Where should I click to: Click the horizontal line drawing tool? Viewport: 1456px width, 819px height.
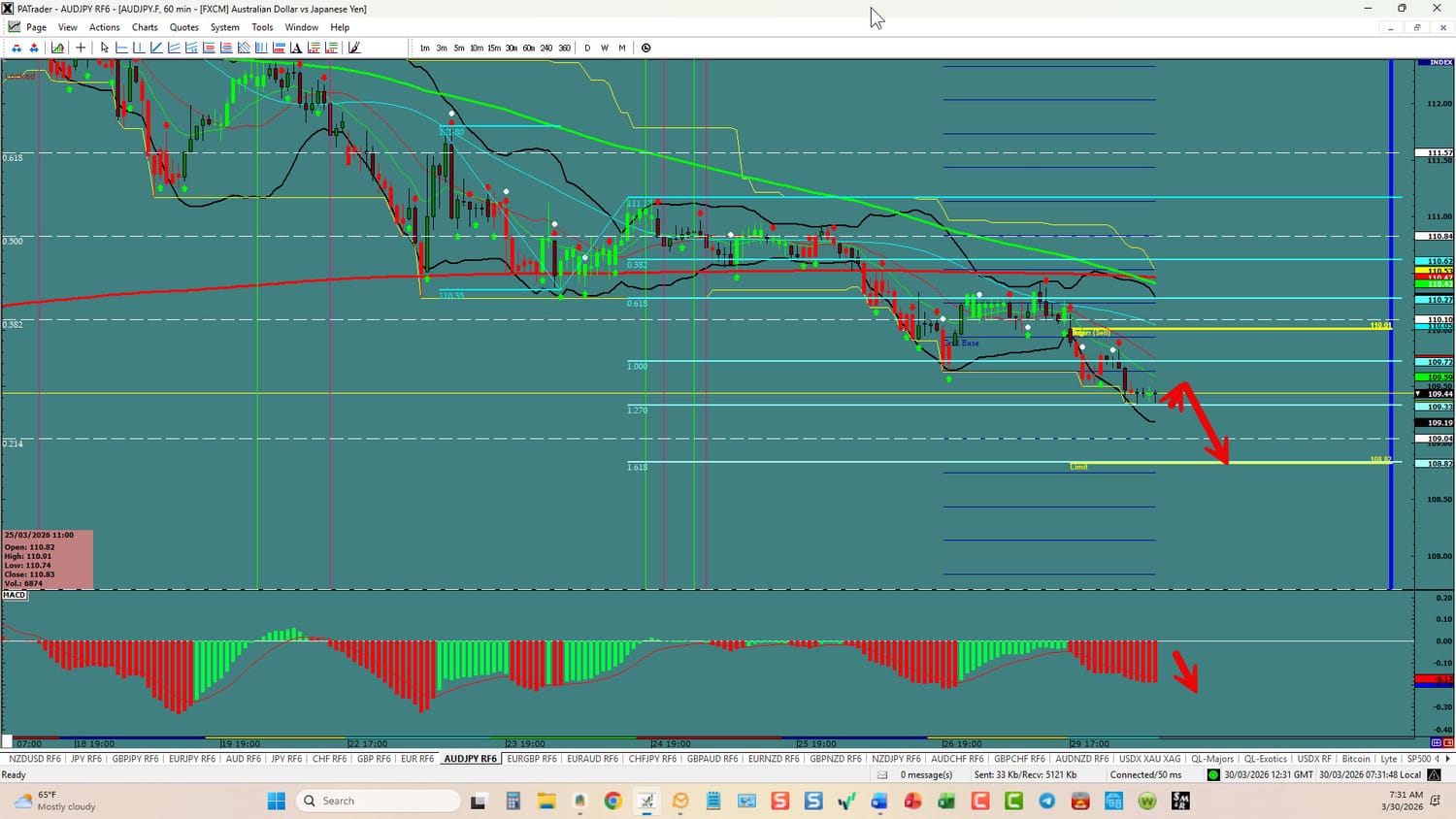point(121,48)
